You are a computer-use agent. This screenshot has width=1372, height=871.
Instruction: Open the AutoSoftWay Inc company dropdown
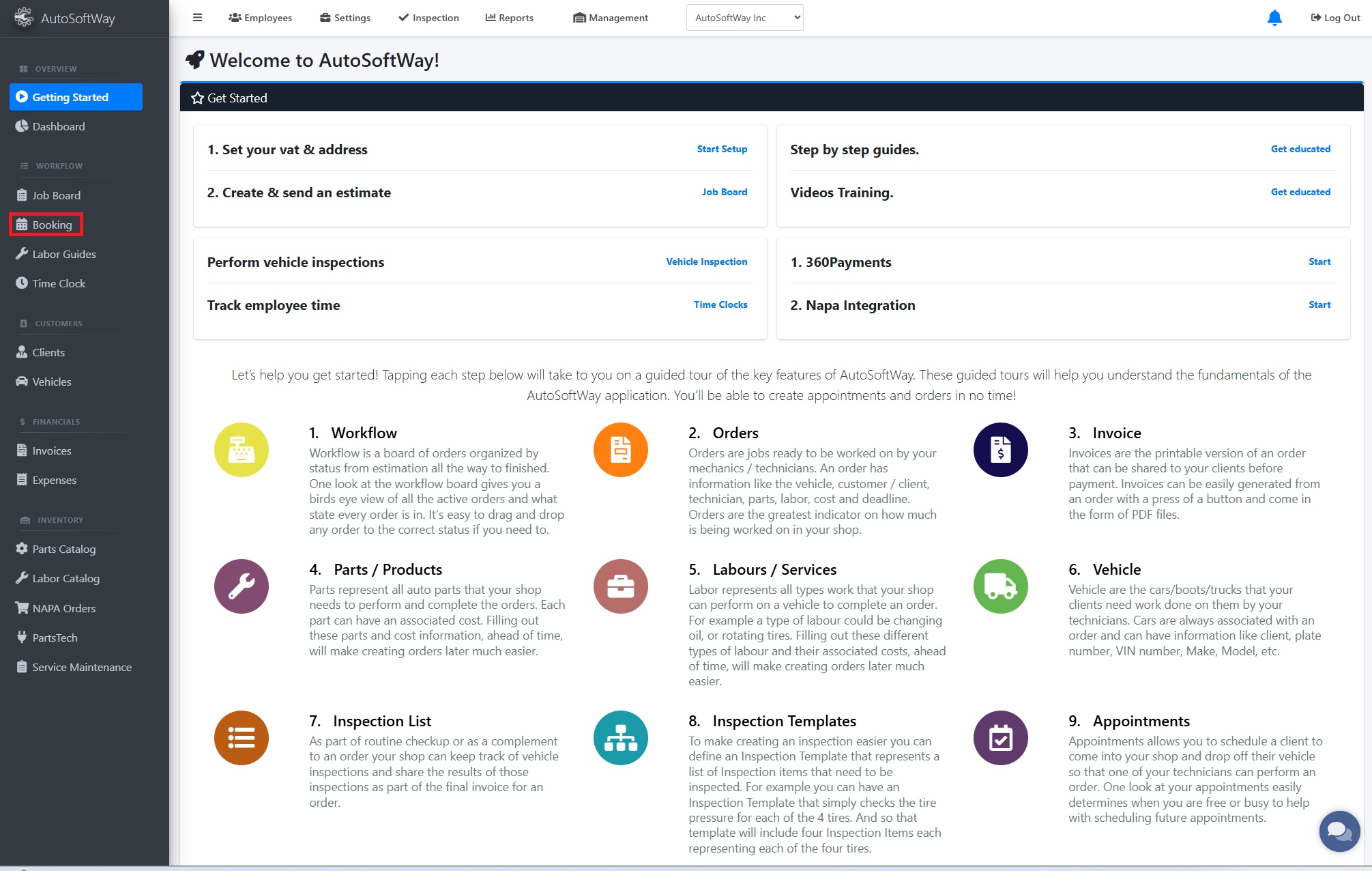[744, 18]
